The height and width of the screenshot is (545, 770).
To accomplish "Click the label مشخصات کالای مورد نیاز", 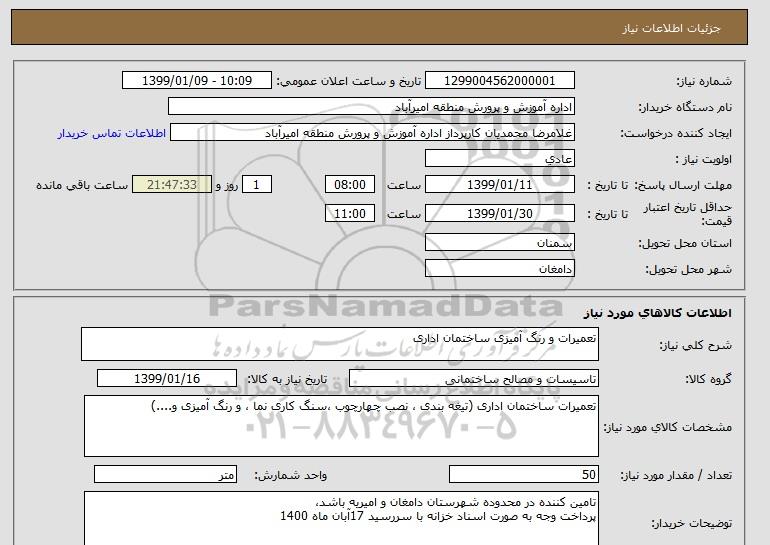I will pyautogui.click(x=667, y=427).
